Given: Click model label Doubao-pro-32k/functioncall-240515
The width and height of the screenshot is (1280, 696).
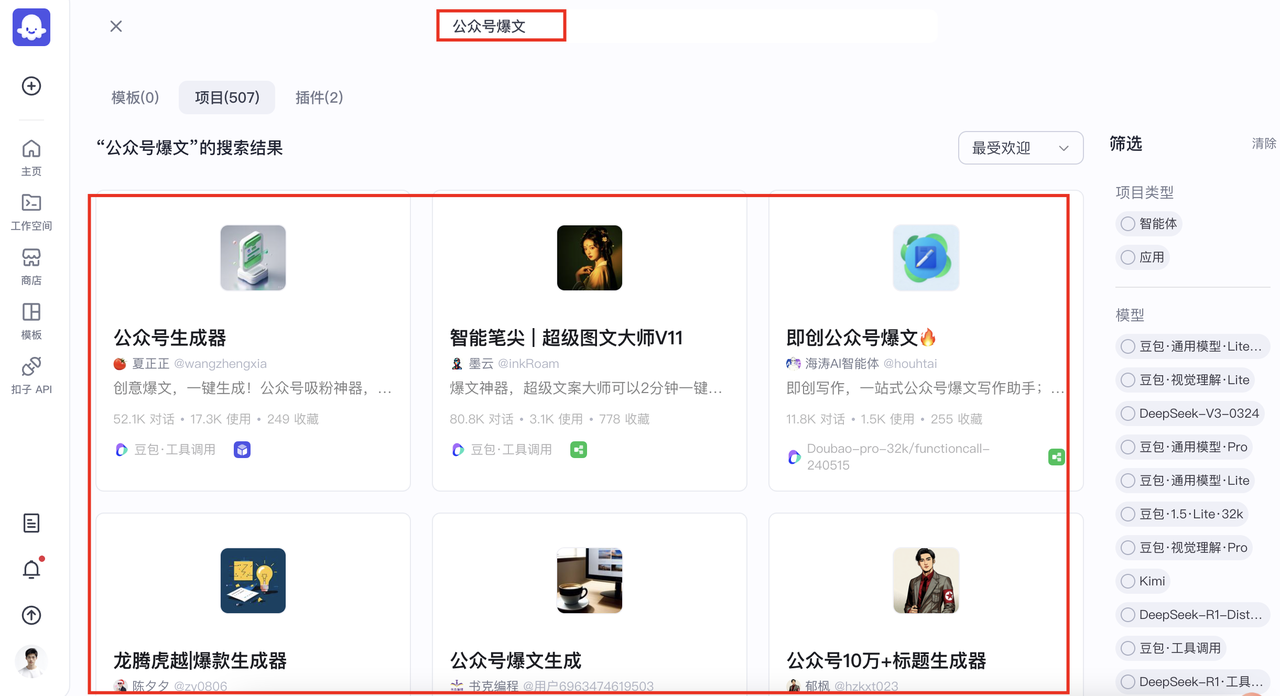Looking at the screenshot, I should coord(898,457).
